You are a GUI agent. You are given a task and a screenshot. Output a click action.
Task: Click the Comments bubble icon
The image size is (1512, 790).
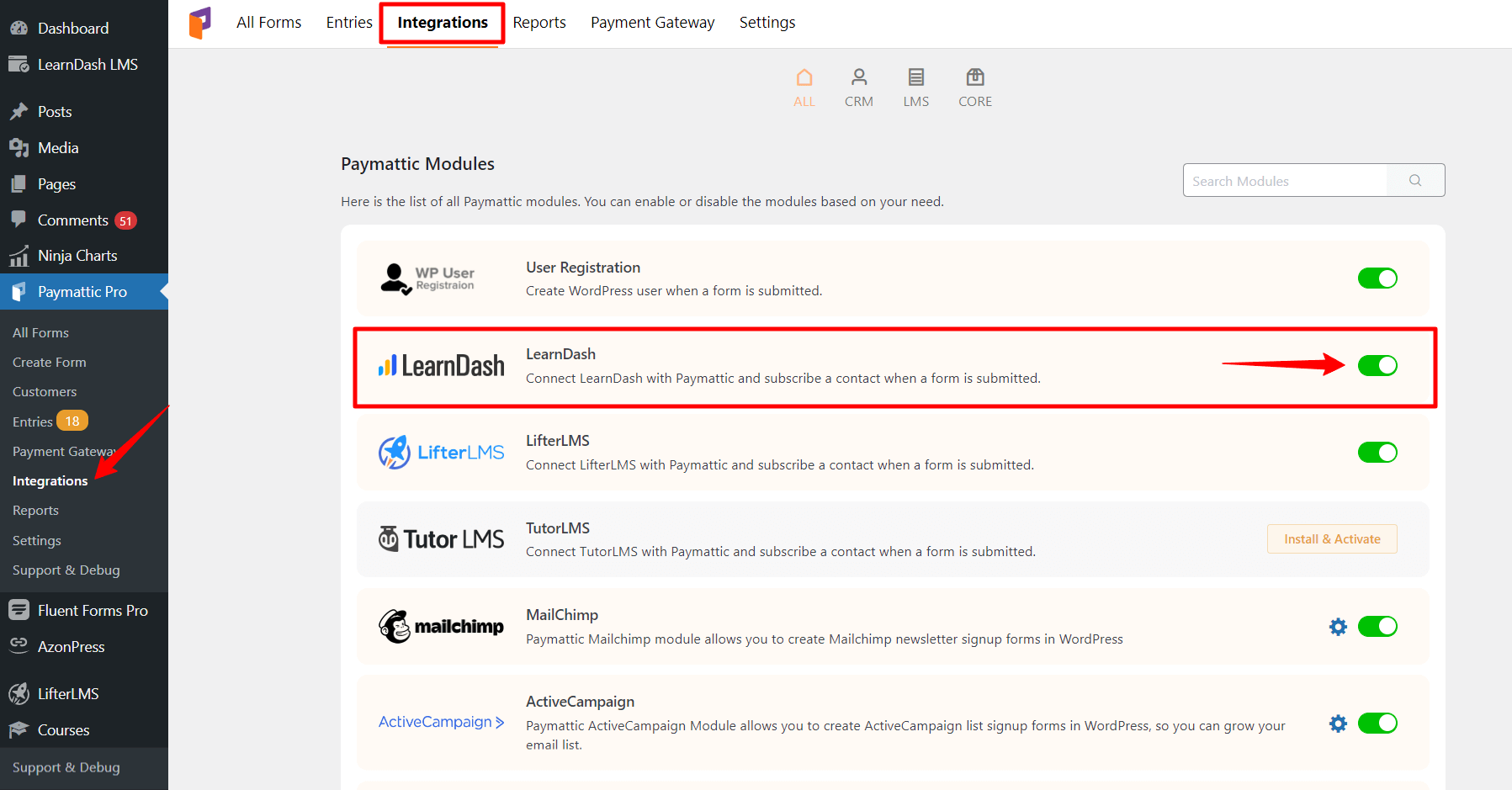pos(19,220)
